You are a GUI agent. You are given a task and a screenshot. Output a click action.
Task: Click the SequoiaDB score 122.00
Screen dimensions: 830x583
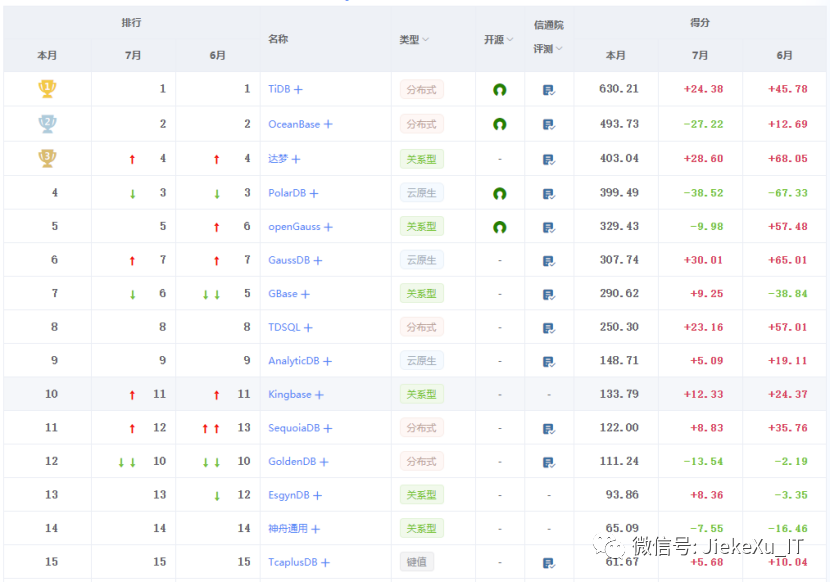pyautogui.click(x=619, y=427)
